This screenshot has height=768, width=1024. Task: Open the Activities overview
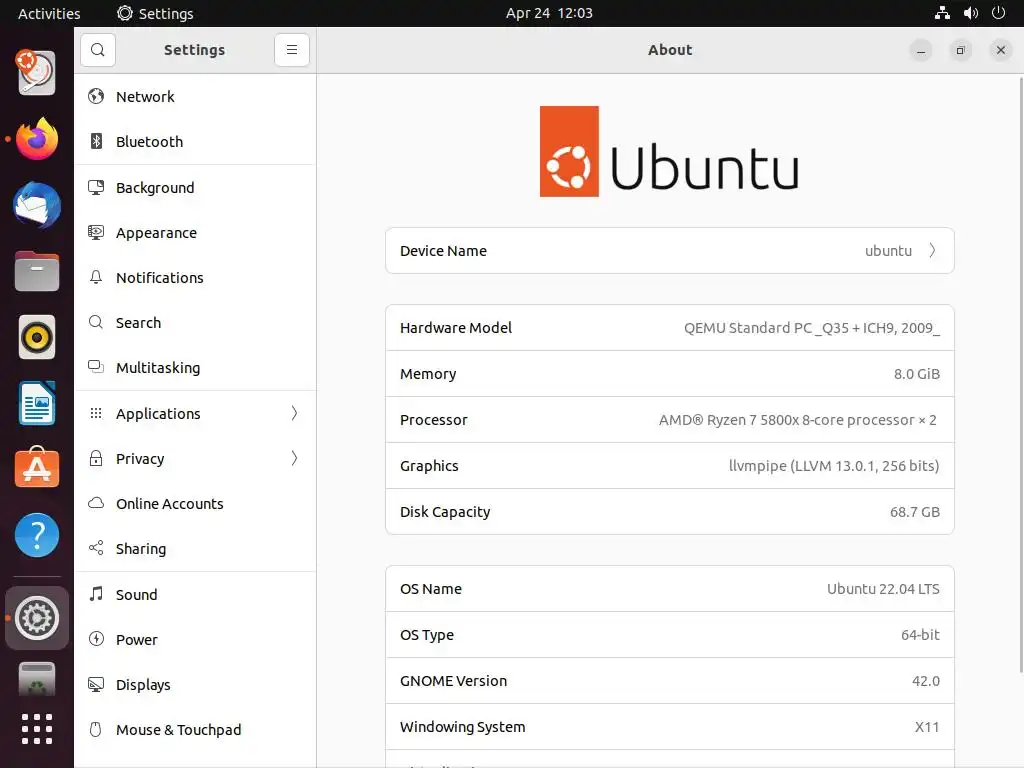click(x=49, y=13)
